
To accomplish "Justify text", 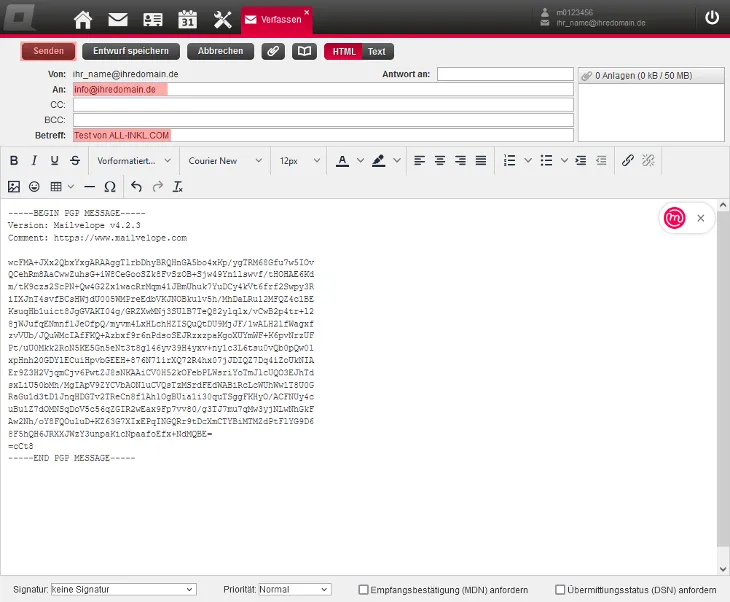I will (481, 161).
